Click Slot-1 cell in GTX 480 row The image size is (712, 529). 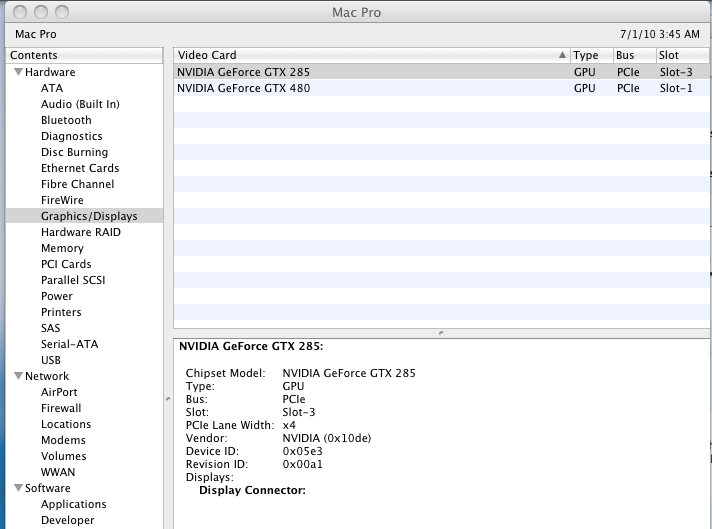676,88
